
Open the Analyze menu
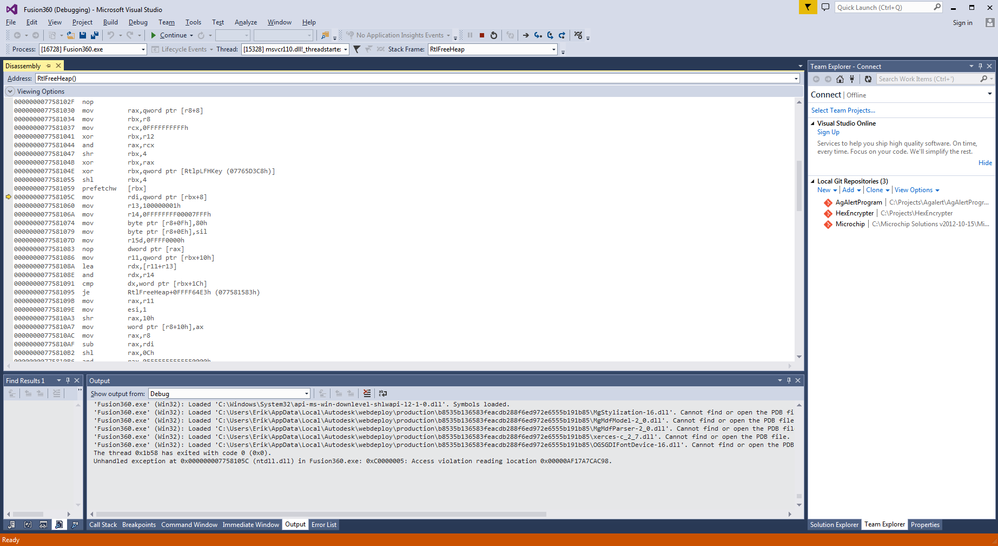click(246, 22)
